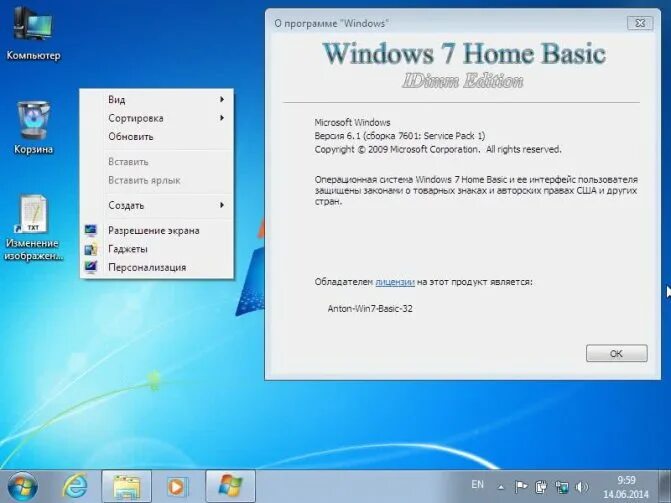Image resolution: width=671 pixels, height=503 pixels.
Task: Click the Разрешение экрана monitor icon
Action: (90, 230)
